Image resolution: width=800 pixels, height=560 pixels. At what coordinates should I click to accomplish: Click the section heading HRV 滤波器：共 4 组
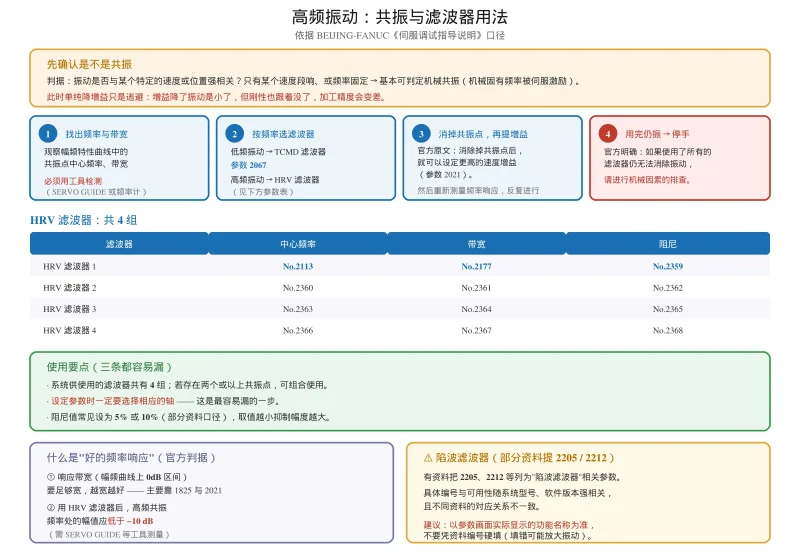[84, 220]
